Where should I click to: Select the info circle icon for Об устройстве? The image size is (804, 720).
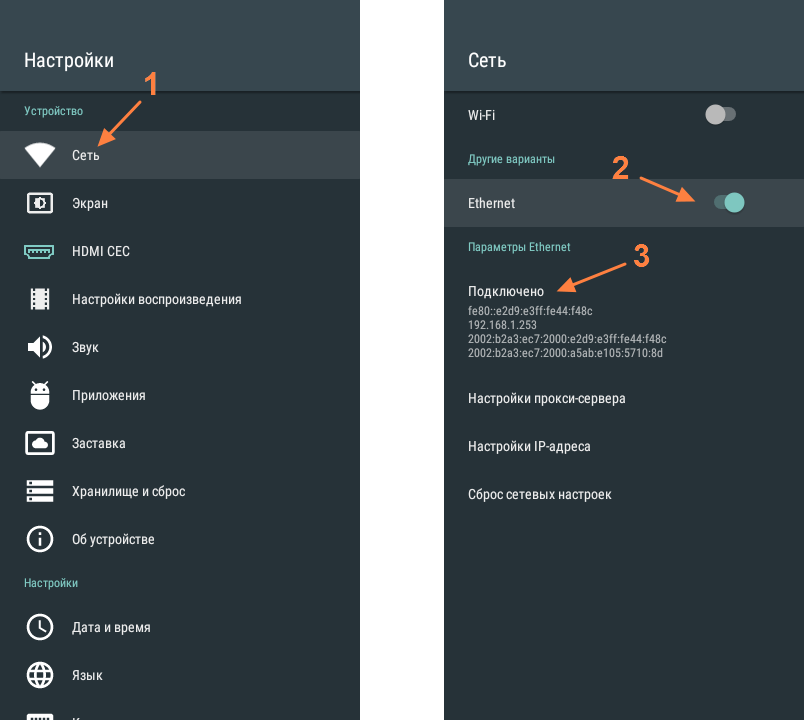click(x=40, y=539)
